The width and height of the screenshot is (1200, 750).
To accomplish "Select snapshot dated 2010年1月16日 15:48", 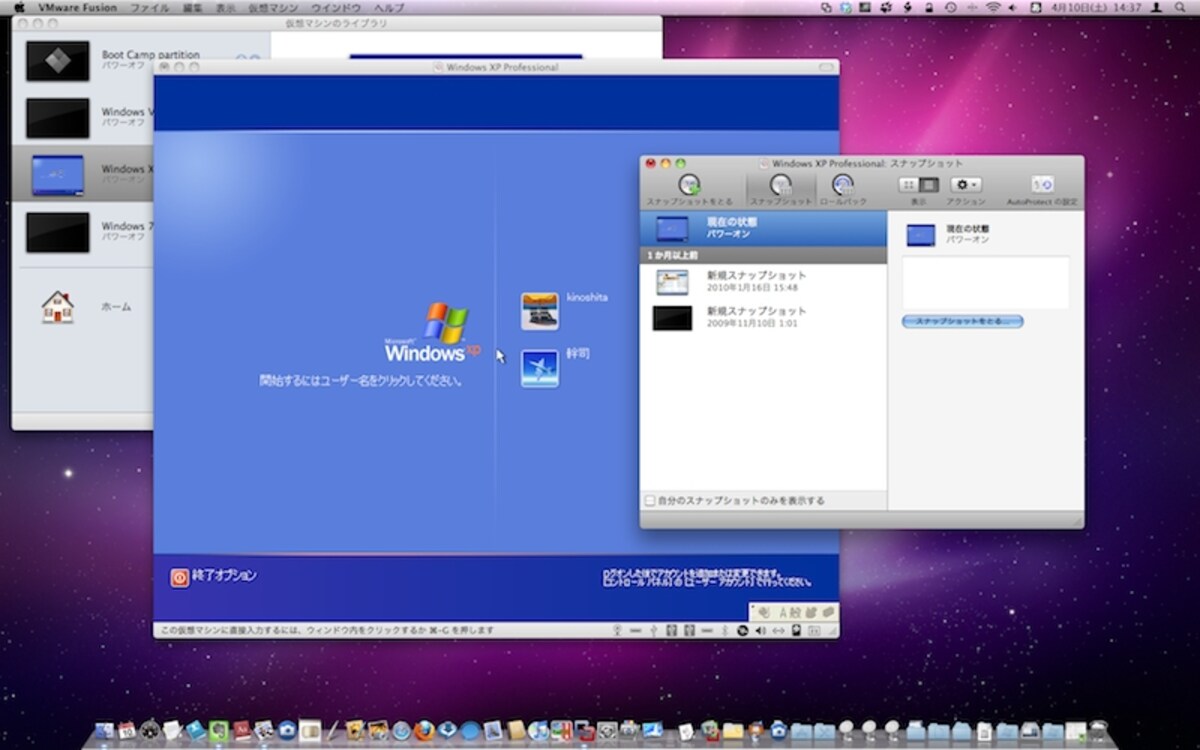I will [763, 282].
